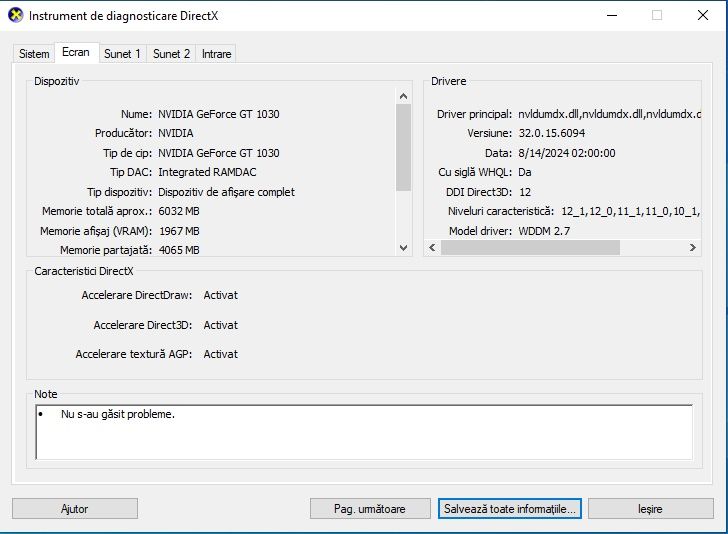The height and width of the screenshot is (534, 728).
Task: Click the Dispozitiv scroll up arrow
Action: coord(403,96)
